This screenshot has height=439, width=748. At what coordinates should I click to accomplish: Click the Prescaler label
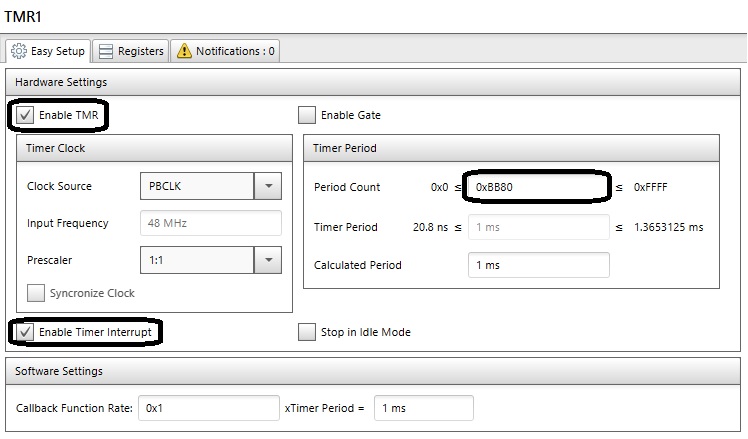click(x=49, y=260)
